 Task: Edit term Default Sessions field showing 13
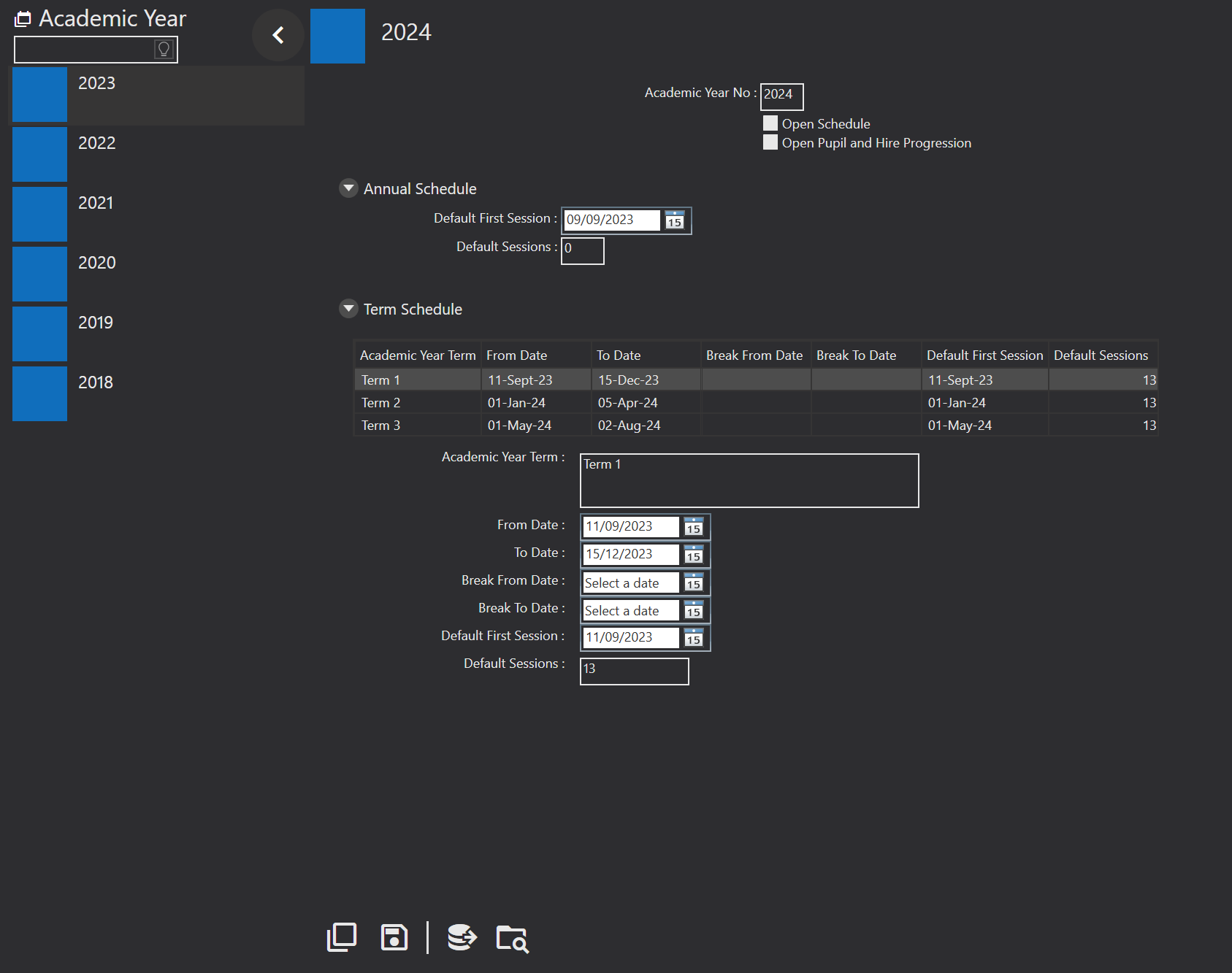tap(635, 672)
